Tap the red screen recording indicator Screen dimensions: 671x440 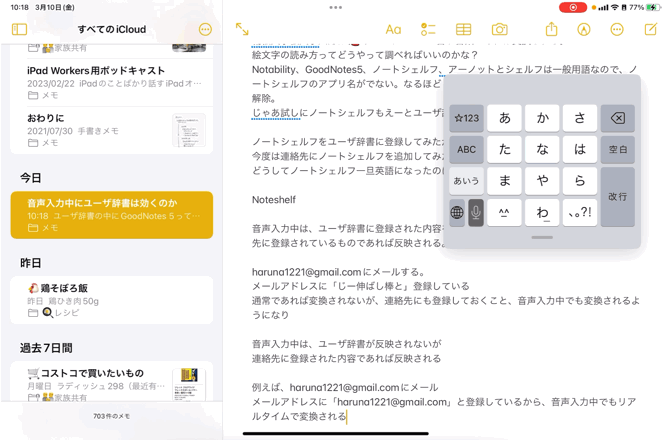(573, 7)
